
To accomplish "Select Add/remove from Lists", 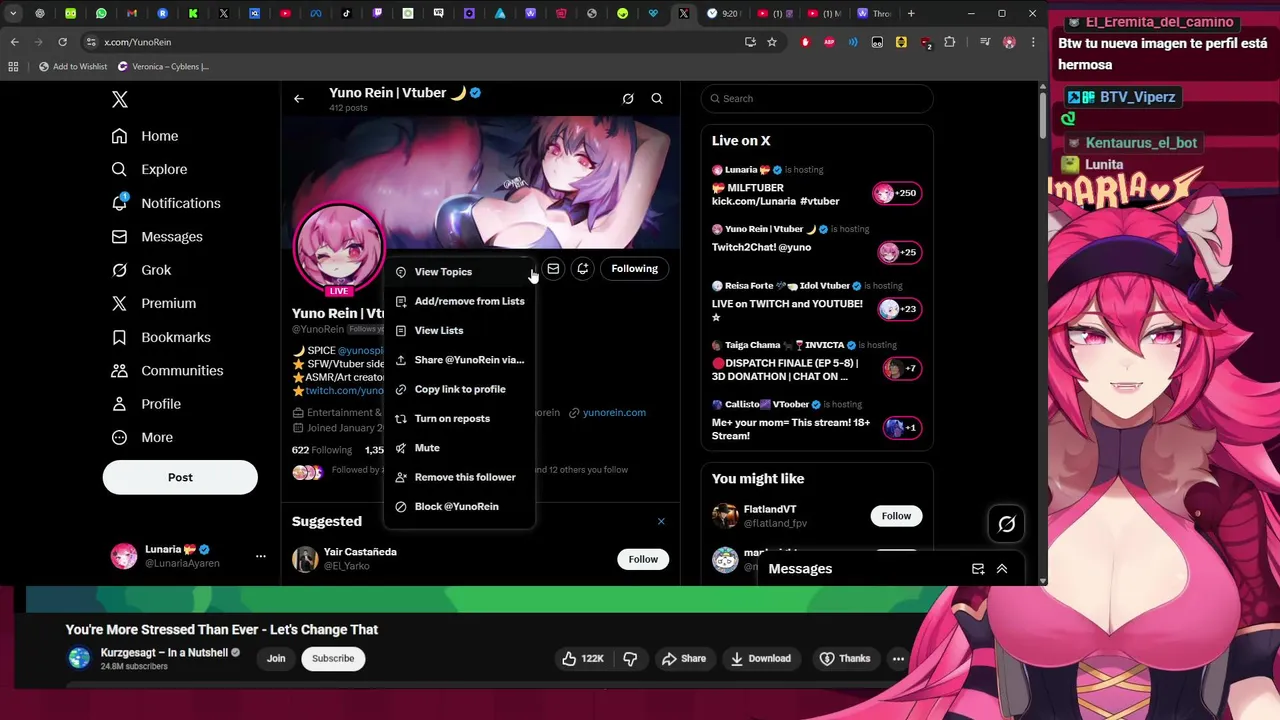I will click(459, 301).
